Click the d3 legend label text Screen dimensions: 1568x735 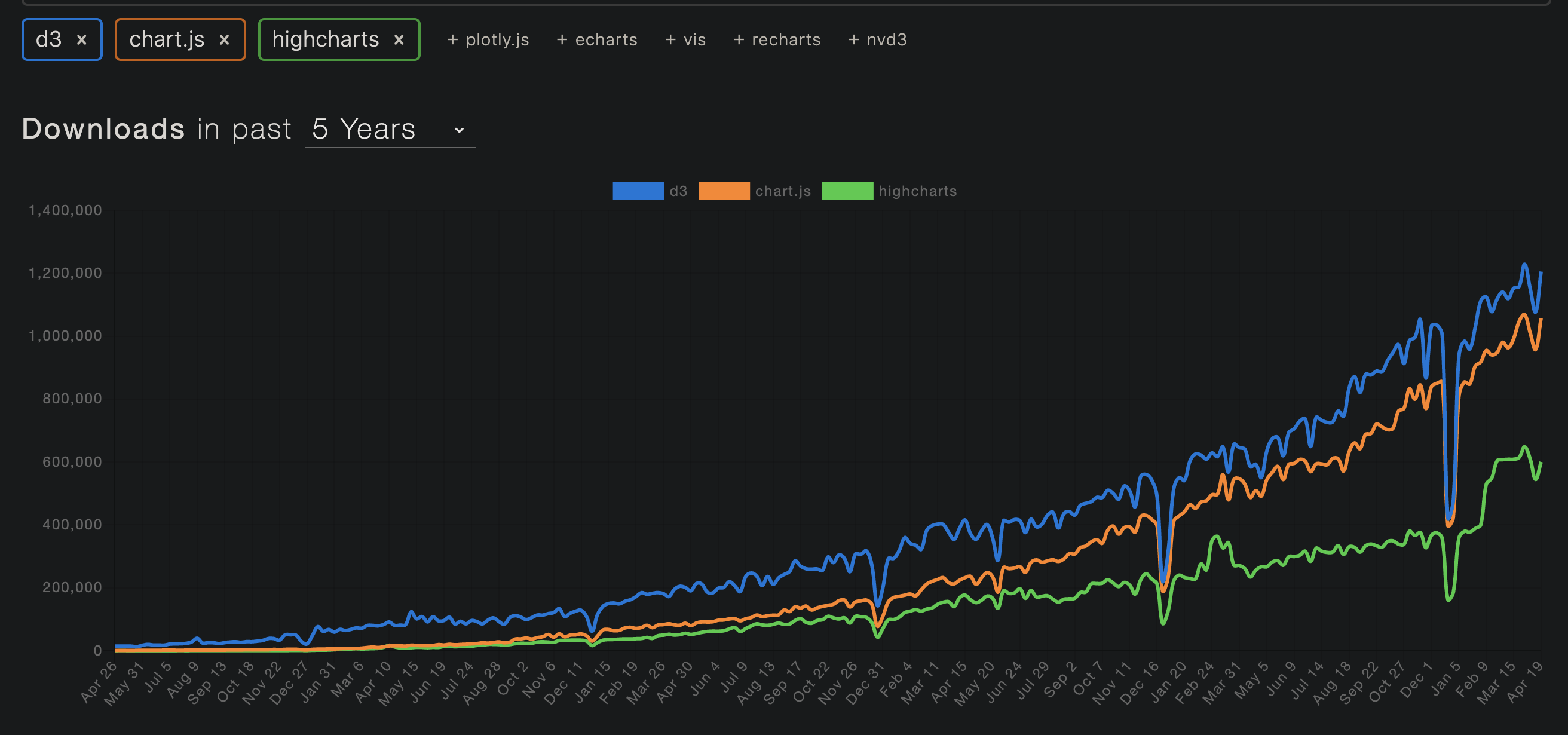click(678, 191)
